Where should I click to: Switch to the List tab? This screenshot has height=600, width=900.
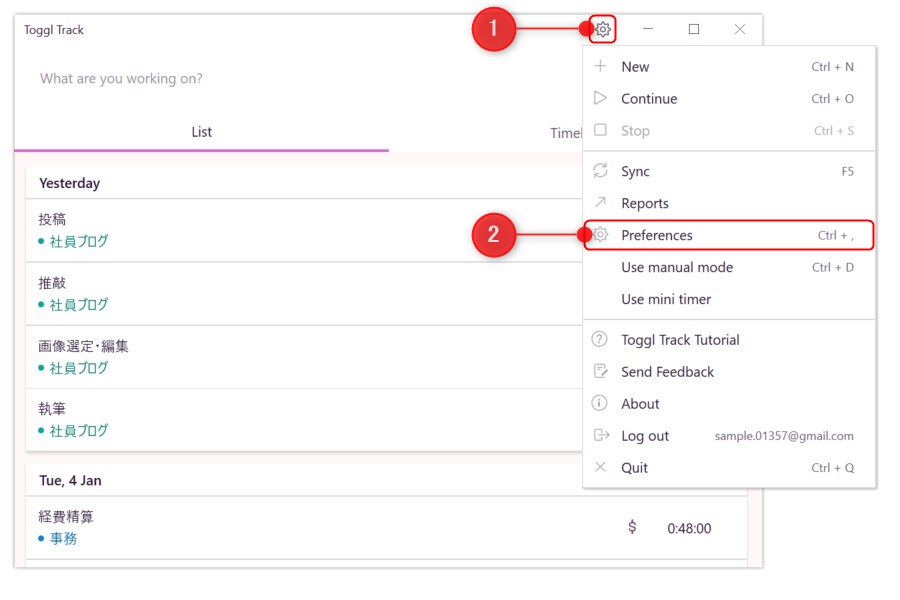pyautogui.click(x=201, y=132)
